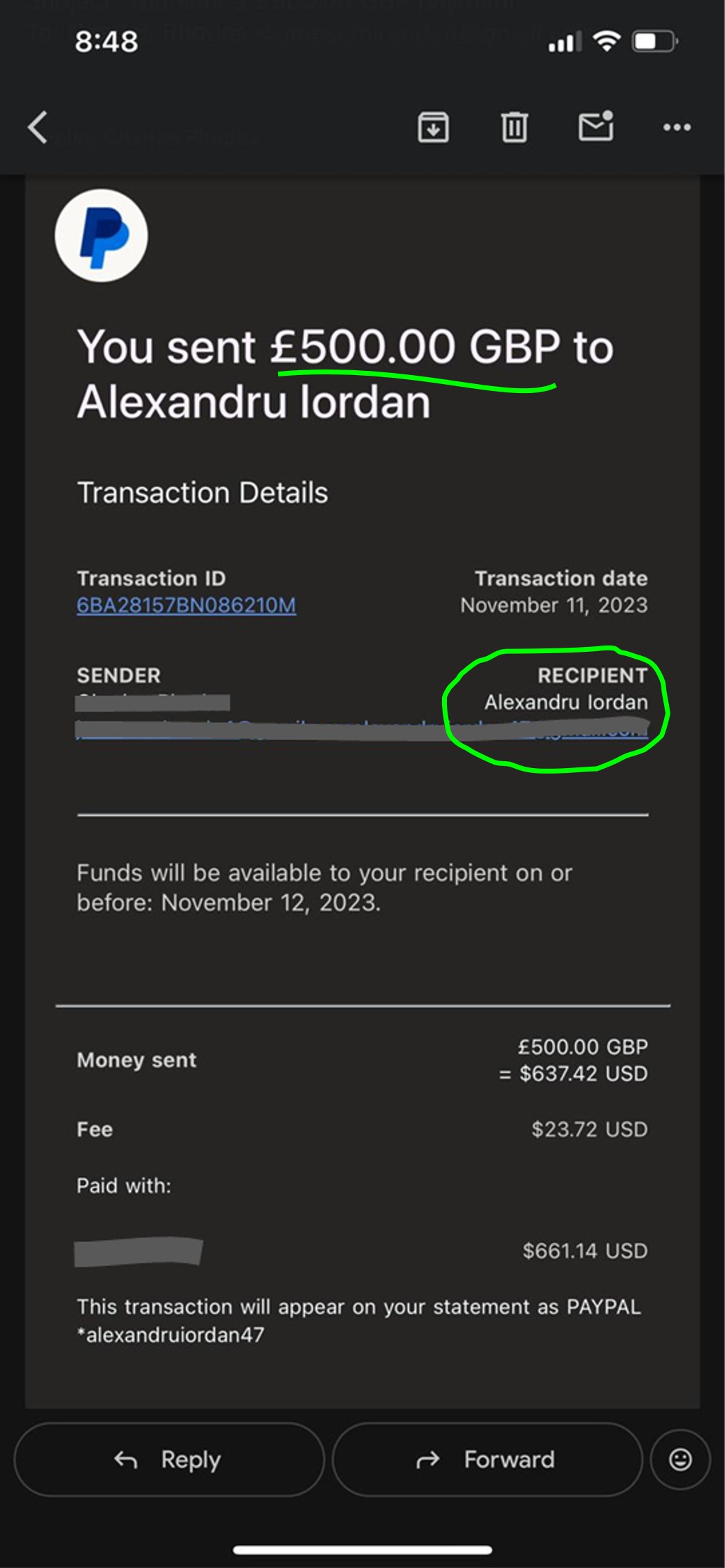Tap the PayPal sender avatar logo
The image size is (725, 1568).
[x=101, y=235]
